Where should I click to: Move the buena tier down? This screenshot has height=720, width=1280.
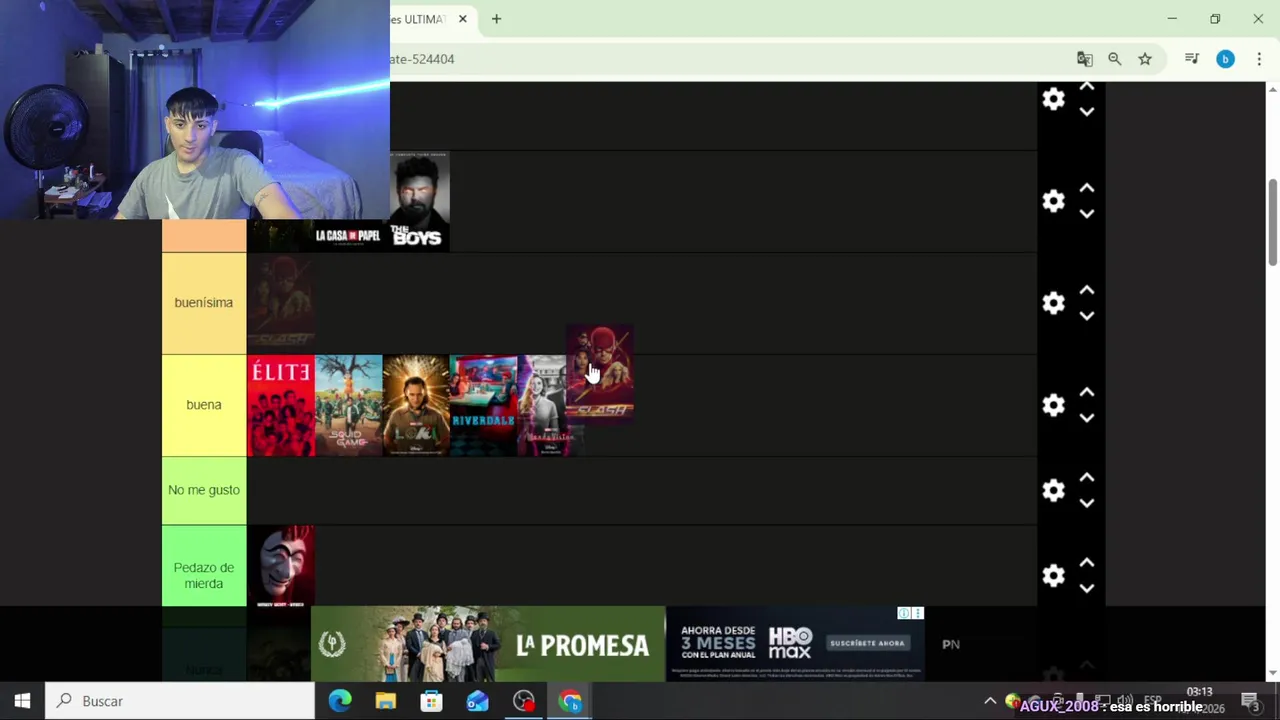point(1087,418)
